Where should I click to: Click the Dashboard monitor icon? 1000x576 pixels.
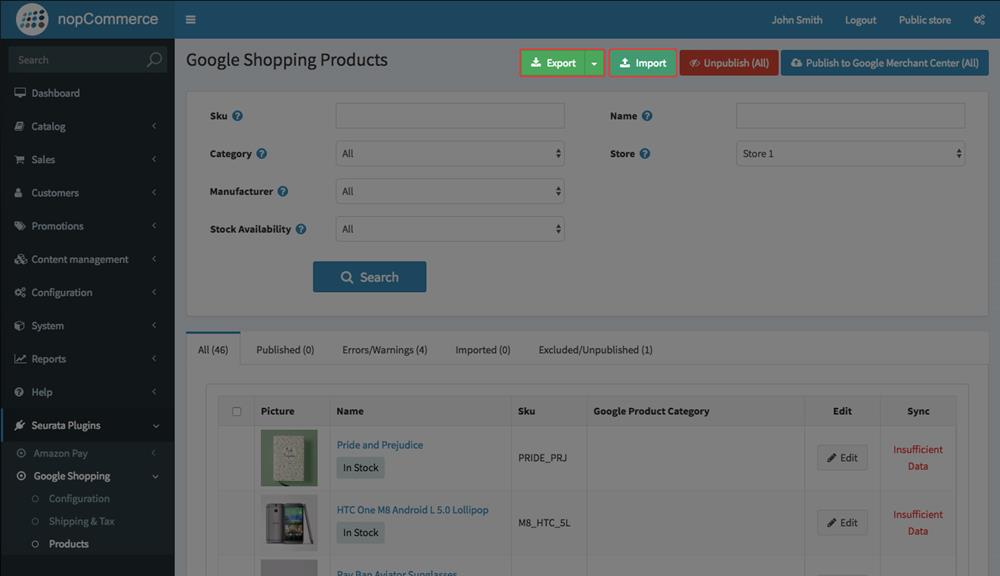click(x=20, y=93)
